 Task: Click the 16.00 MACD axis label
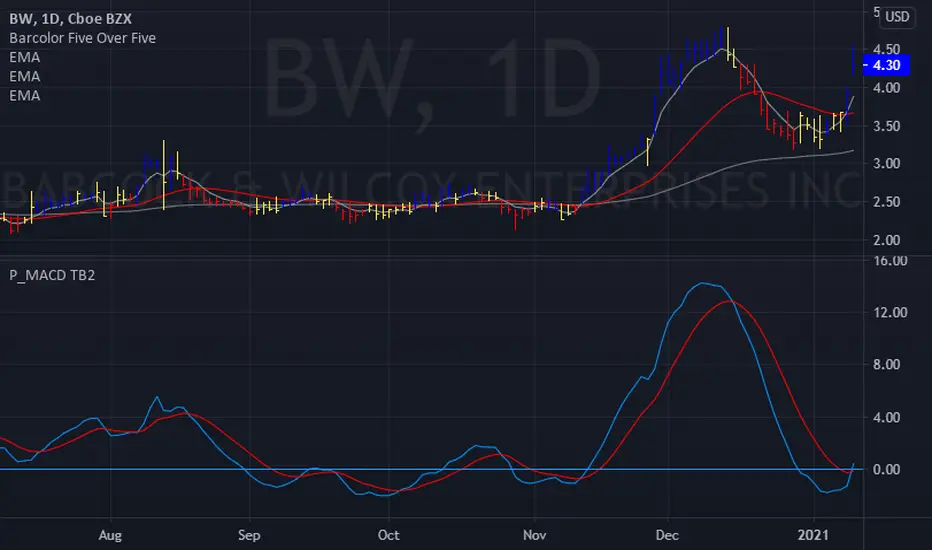click(x=890, y=260)
